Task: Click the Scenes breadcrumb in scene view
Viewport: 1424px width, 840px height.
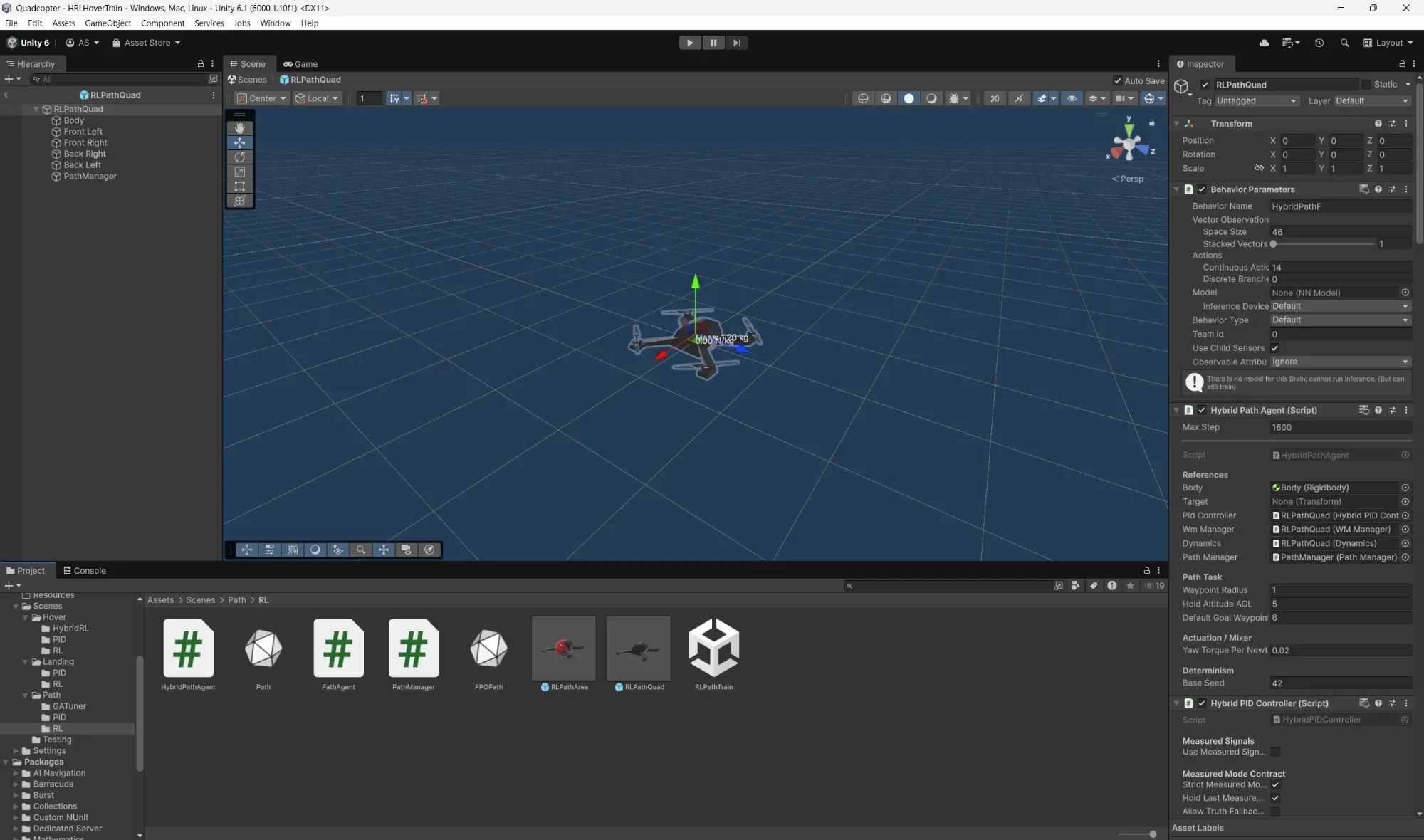Action: point(247,80)
